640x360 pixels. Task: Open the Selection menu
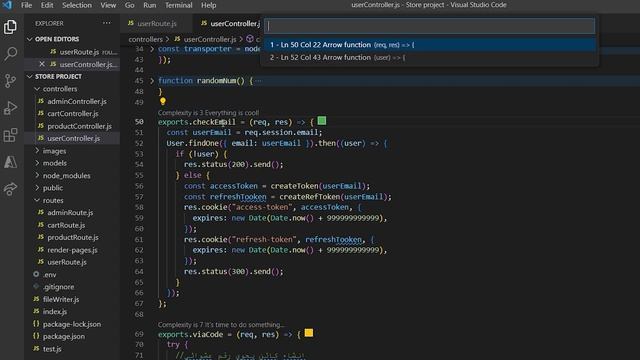click(77, 5)
